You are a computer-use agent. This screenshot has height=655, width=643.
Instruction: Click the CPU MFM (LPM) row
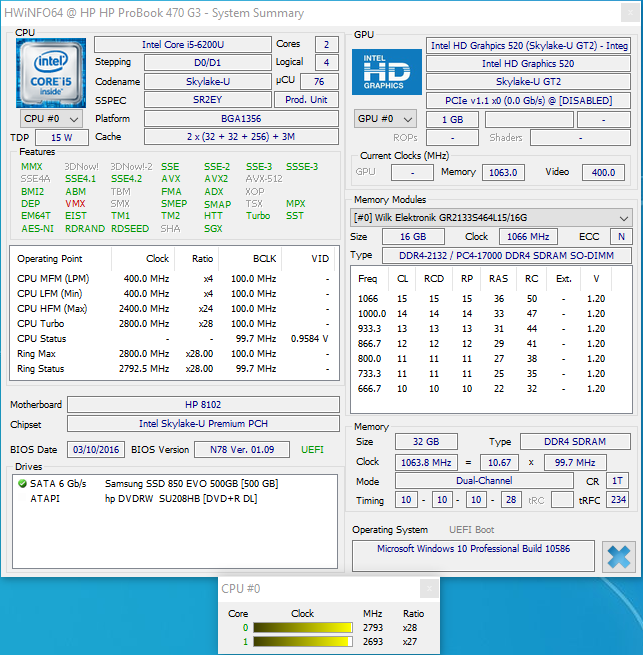click(174, 279)
